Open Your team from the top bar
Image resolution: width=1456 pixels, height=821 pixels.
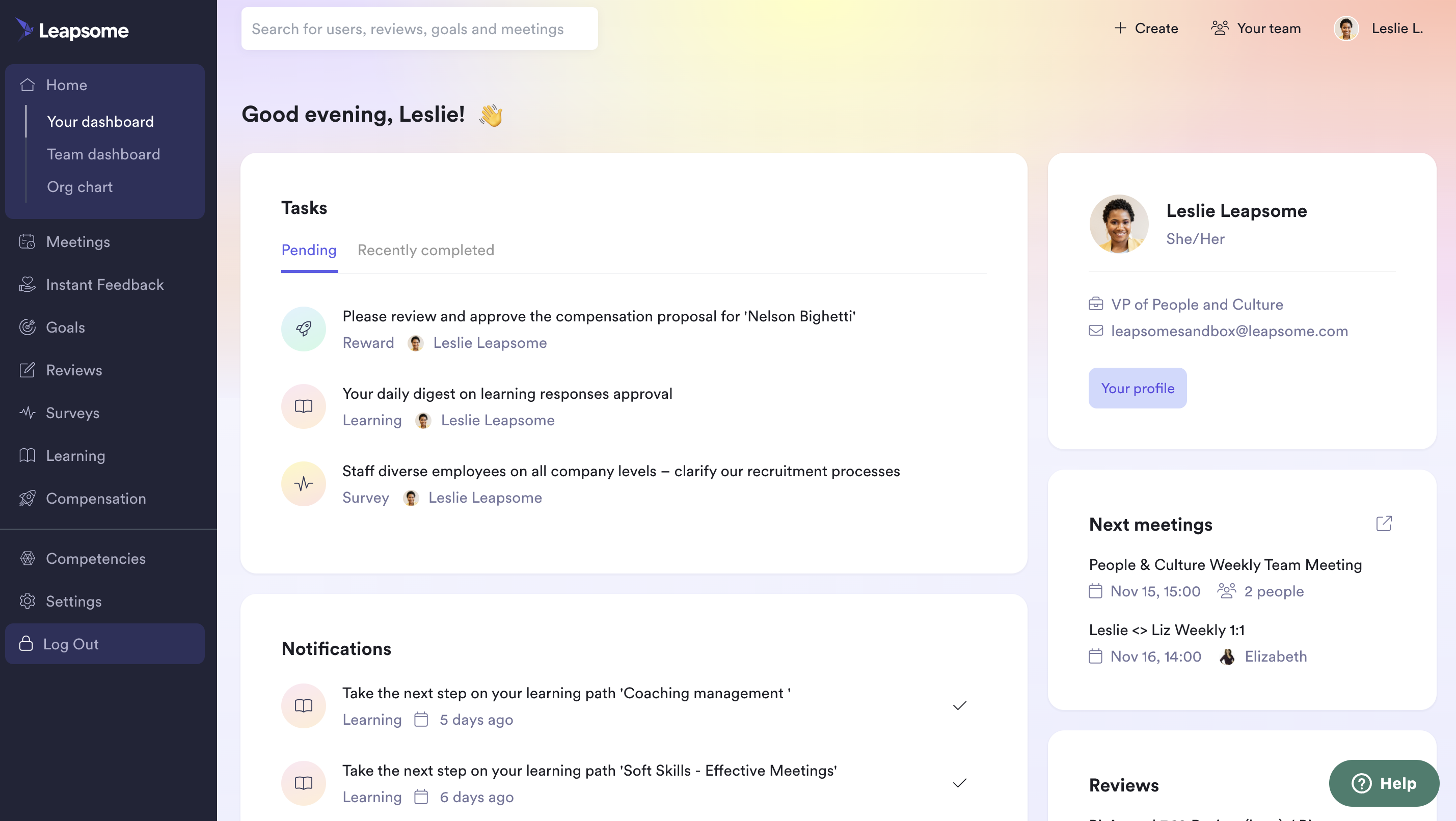(1256, 28)
